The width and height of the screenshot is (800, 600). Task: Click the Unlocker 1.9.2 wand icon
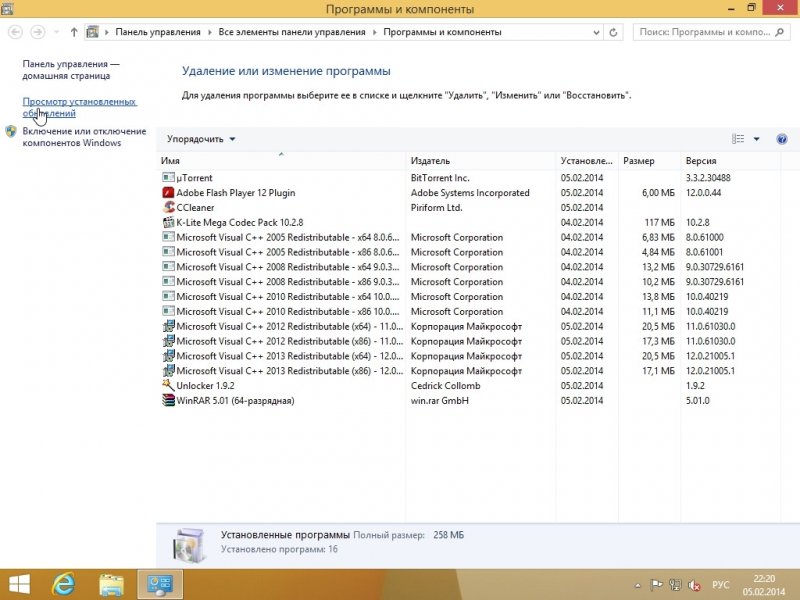168,385
